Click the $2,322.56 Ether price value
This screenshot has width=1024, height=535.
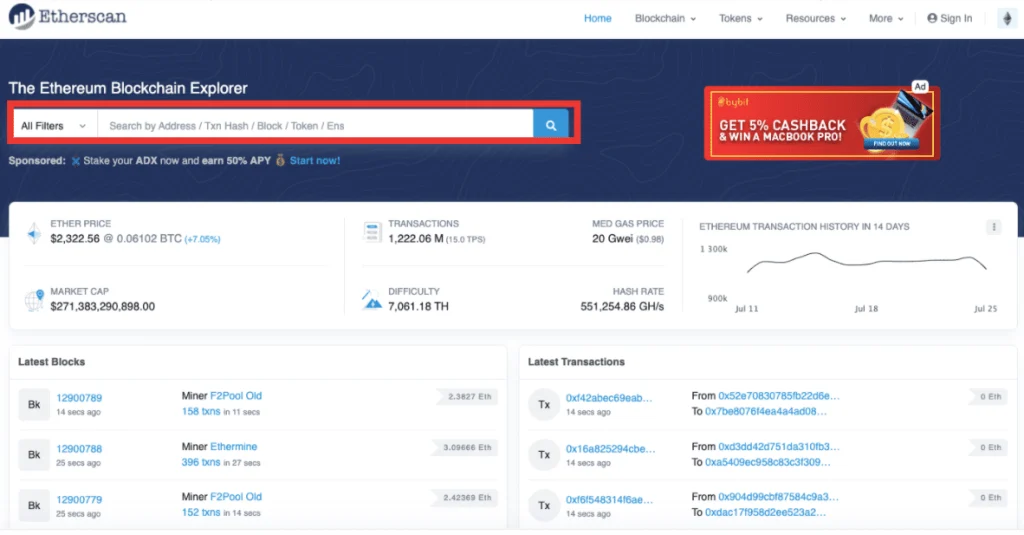[75, 239]
